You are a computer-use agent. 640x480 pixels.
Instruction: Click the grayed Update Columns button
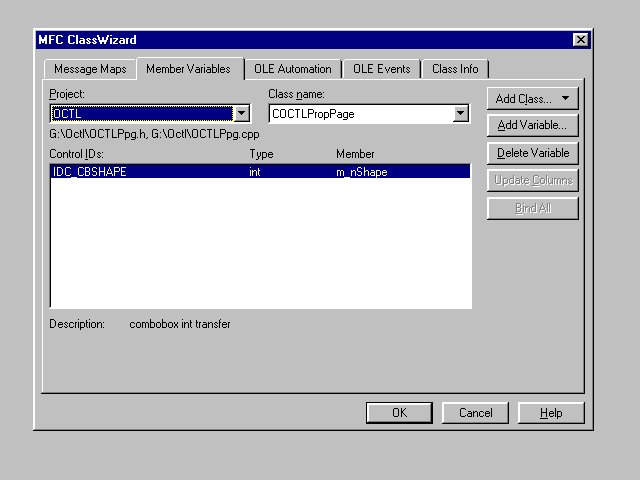point(532,181)
